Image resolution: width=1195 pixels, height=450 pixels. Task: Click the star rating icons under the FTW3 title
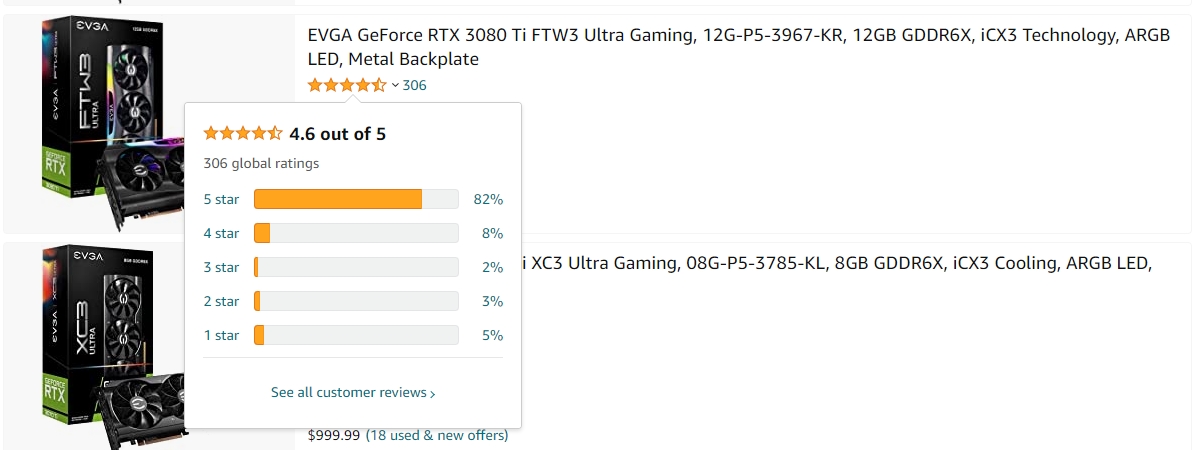(346, 86)
